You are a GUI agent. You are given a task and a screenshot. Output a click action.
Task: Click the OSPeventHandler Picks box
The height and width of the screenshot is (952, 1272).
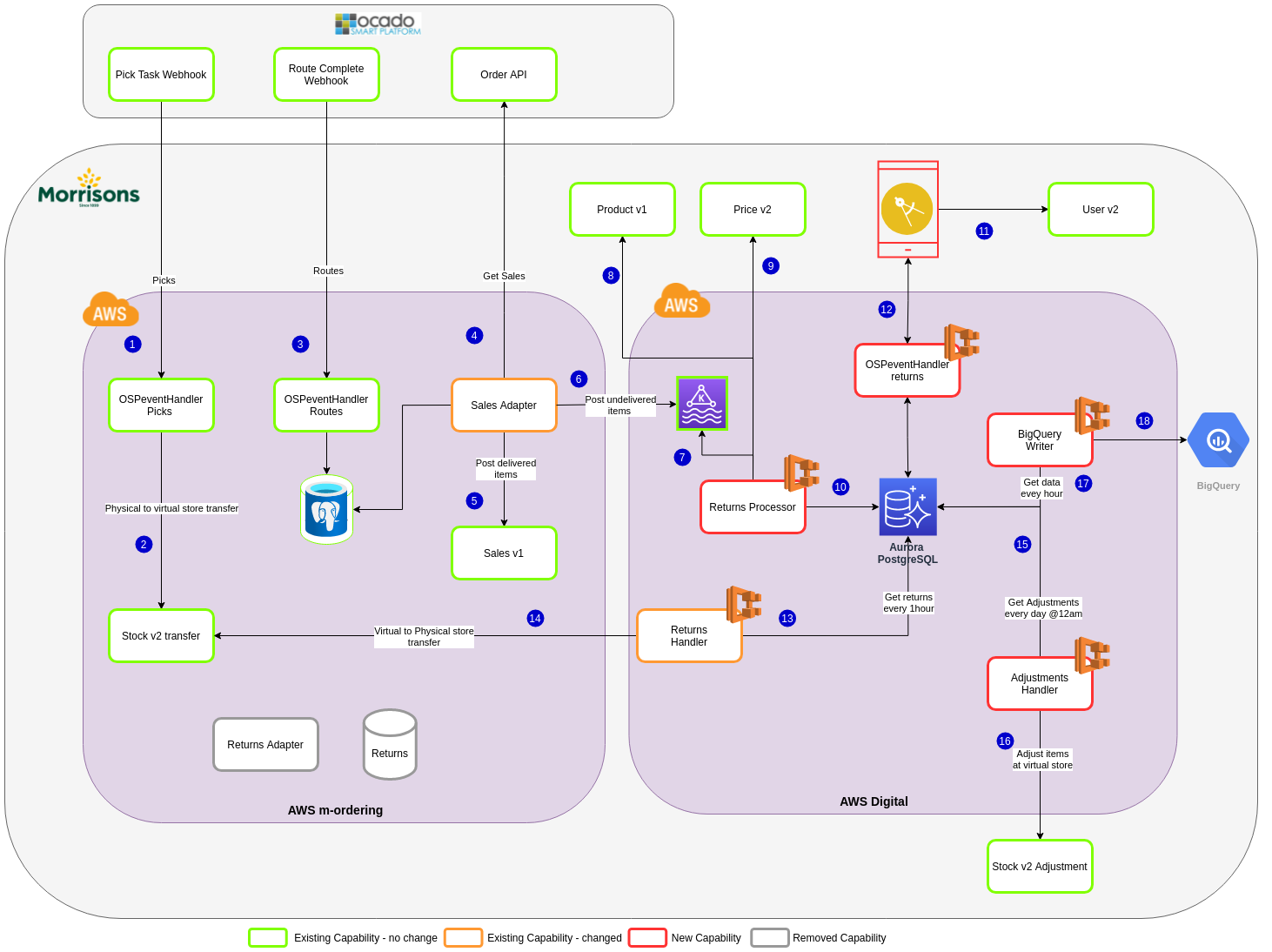click(x=161, y=406)
